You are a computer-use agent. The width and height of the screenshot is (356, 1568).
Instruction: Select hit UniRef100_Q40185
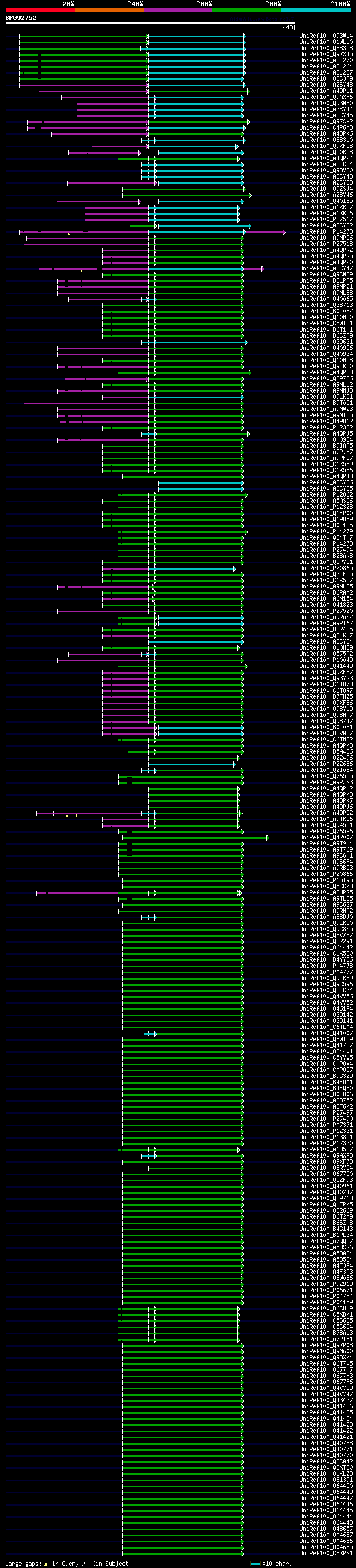(x=326, y=201)
